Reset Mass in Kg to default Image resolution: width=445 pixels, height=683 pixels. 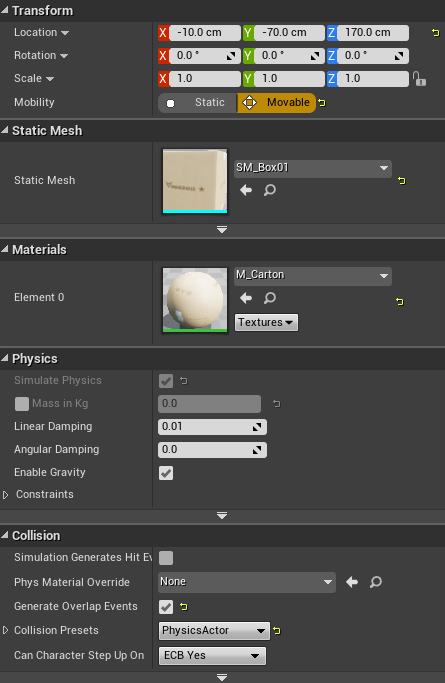(x=276, y=404)
